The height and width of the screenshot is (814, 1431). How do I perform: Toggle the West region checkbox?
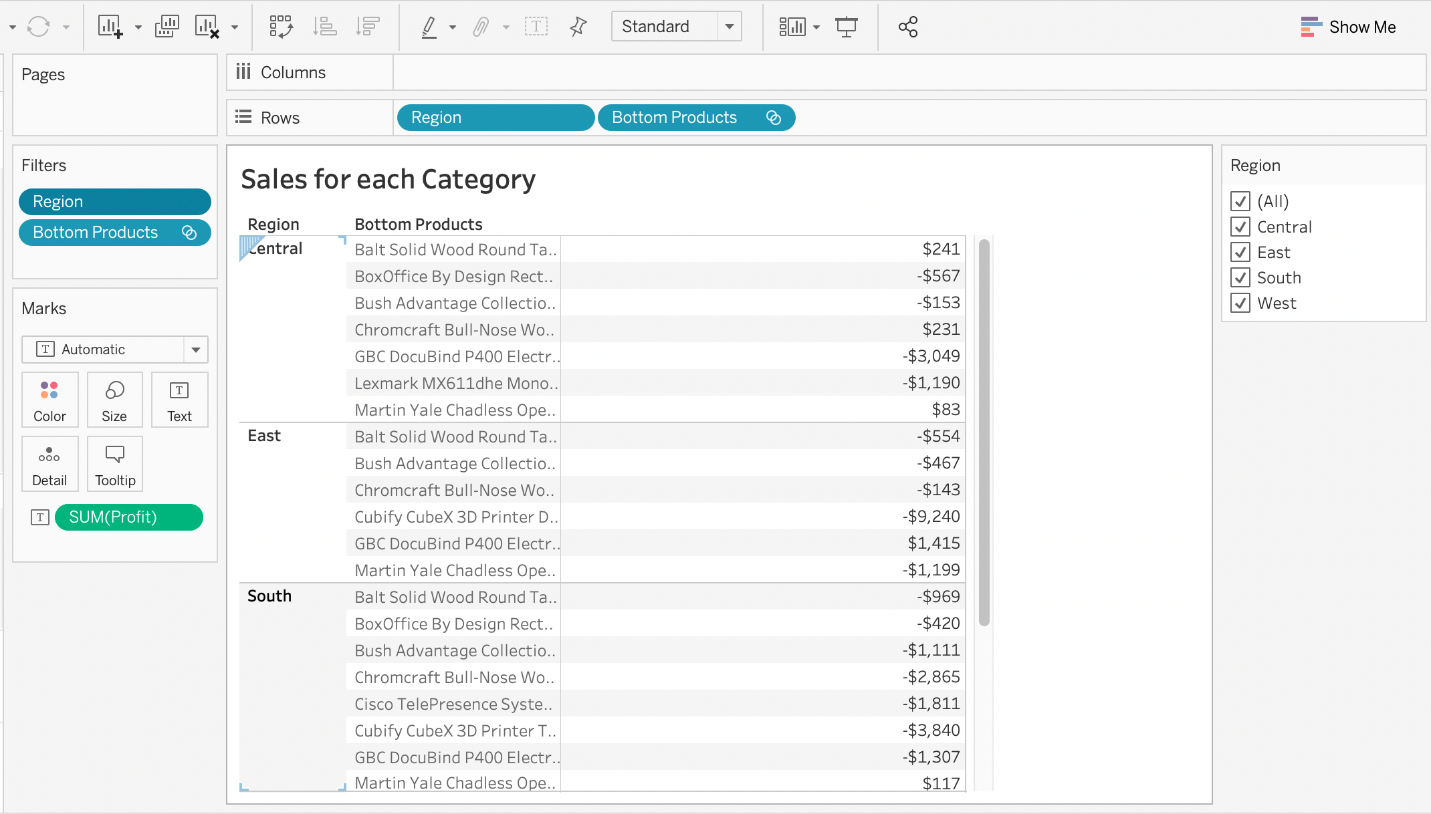(x=1241, y=303)
